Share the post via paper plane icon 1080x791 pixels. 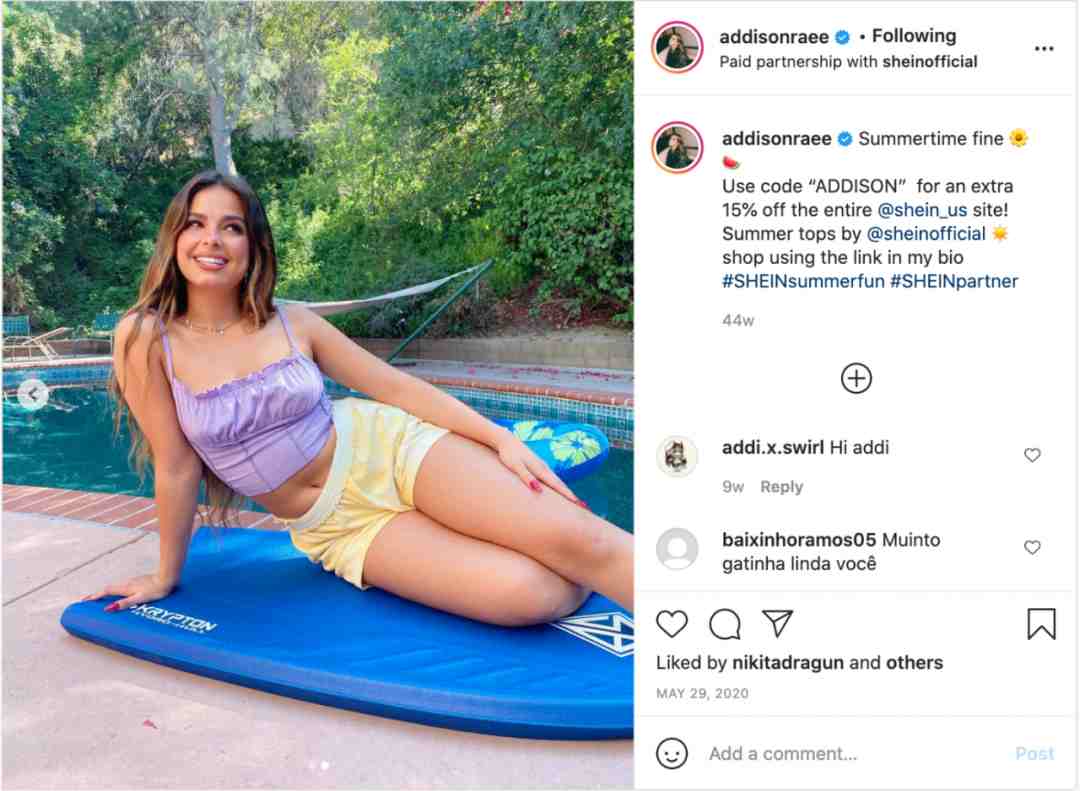pyautogui.click(x=778, y=623)
